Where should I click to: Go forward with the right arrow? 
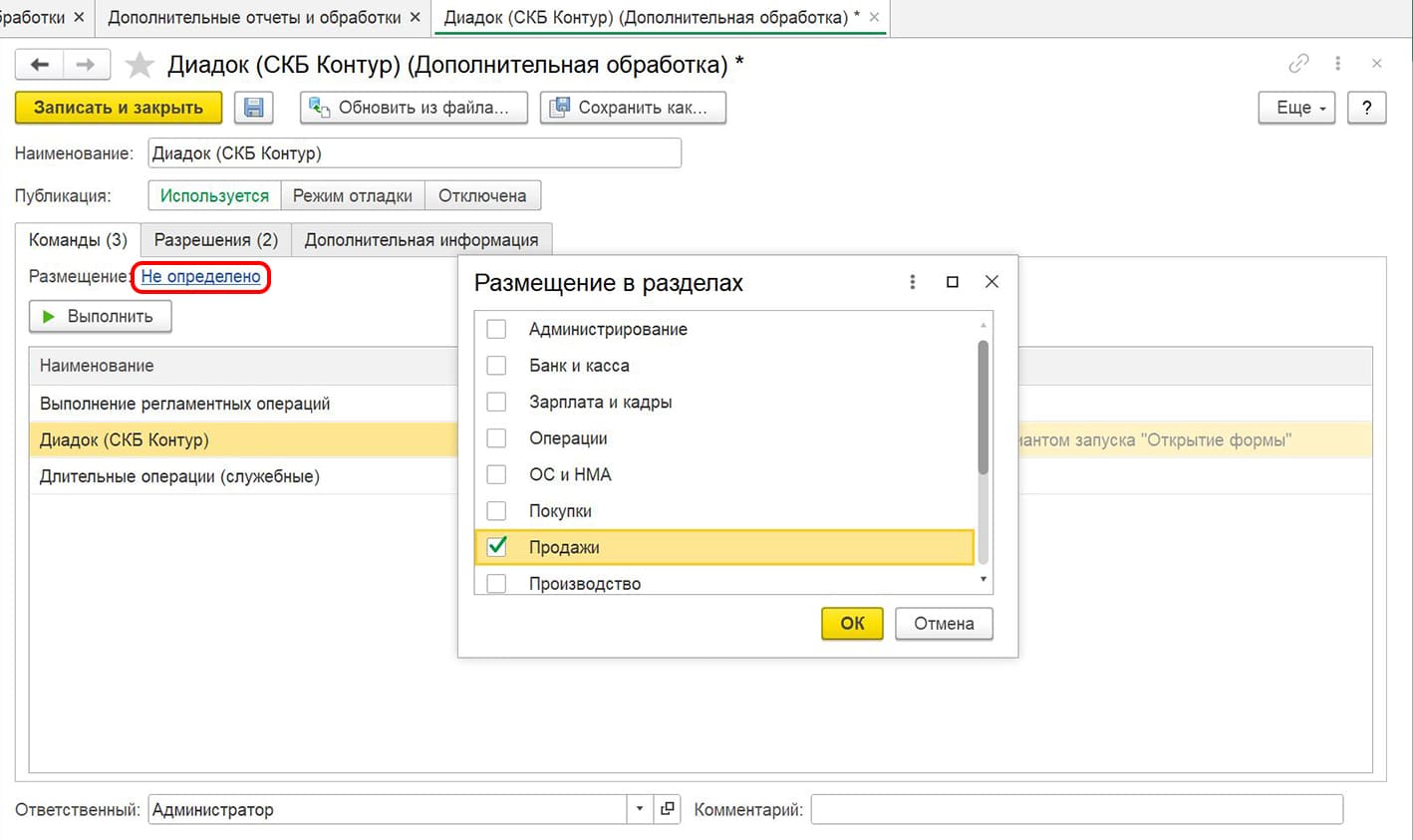tap(86, 65)
